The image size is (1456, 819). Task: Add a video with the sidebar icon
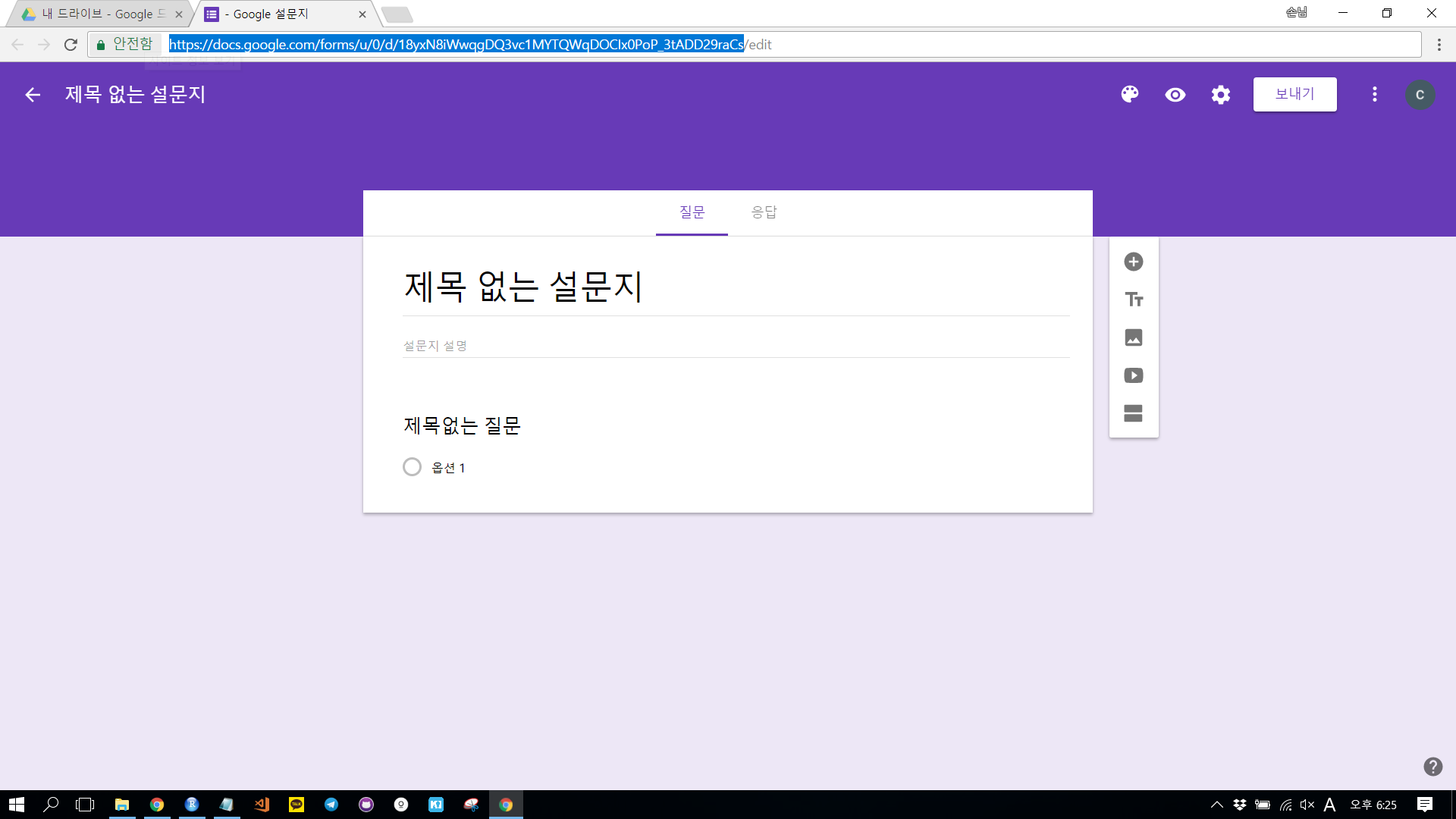[x=1133, y=375]
